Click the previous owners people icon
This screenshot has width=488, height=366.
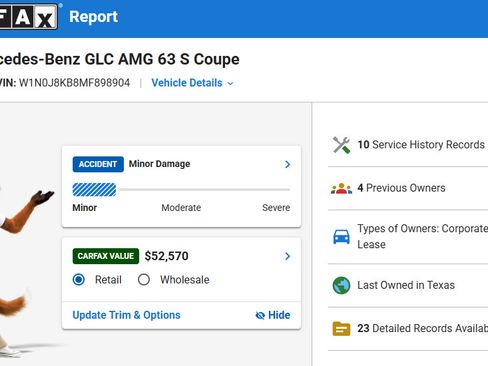point(341,189)
